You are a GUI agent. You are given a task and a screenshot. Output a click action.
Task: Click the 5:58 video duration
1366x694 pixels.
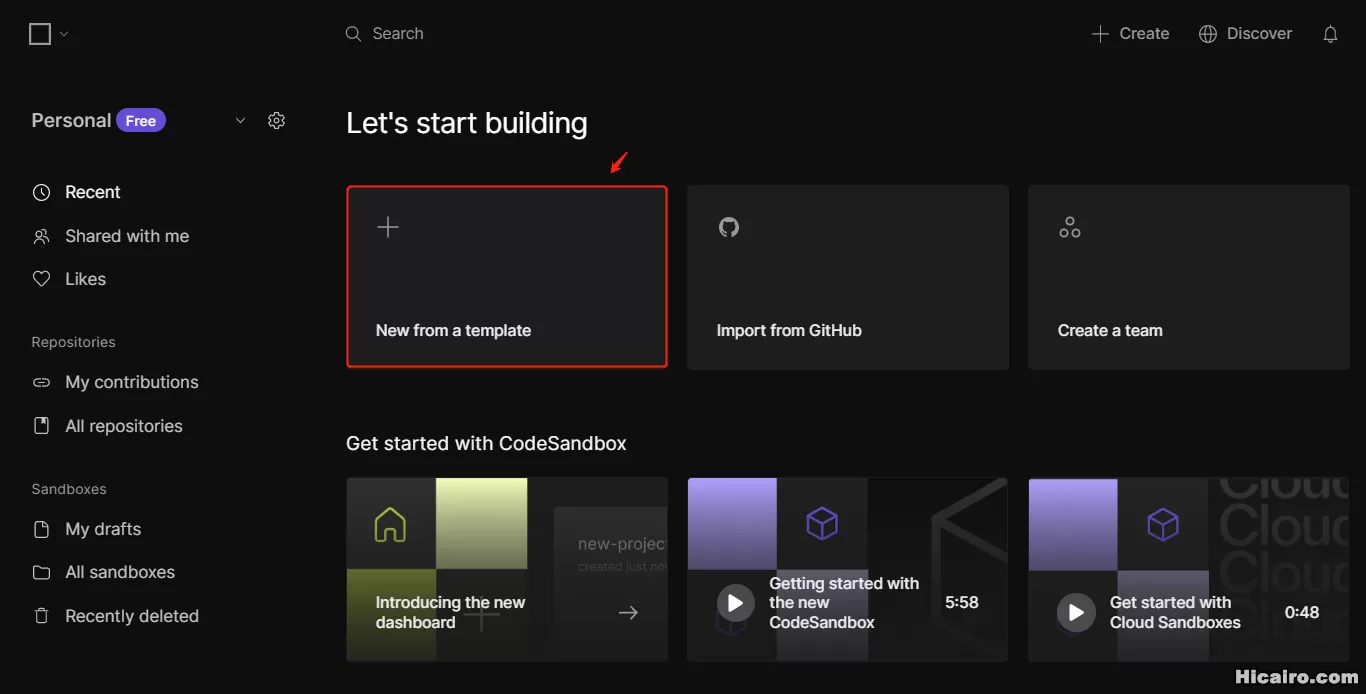click(962, 603)
